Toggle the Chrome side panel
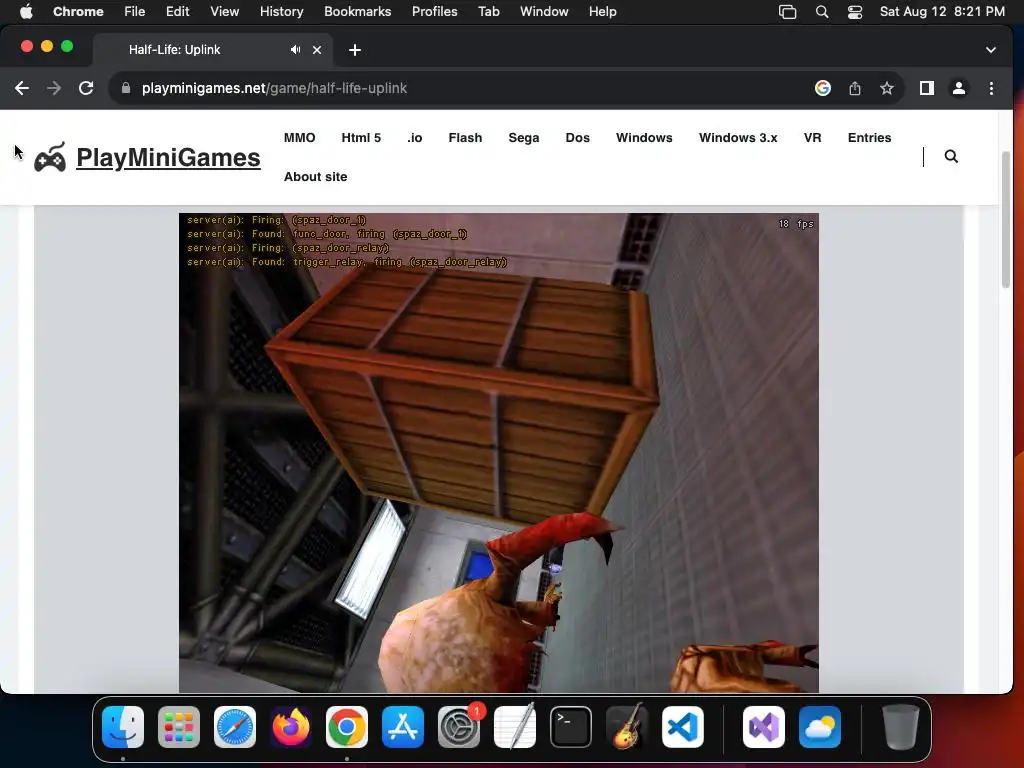The width and height of the screenshot is (1024, 768). click(927, 88)
